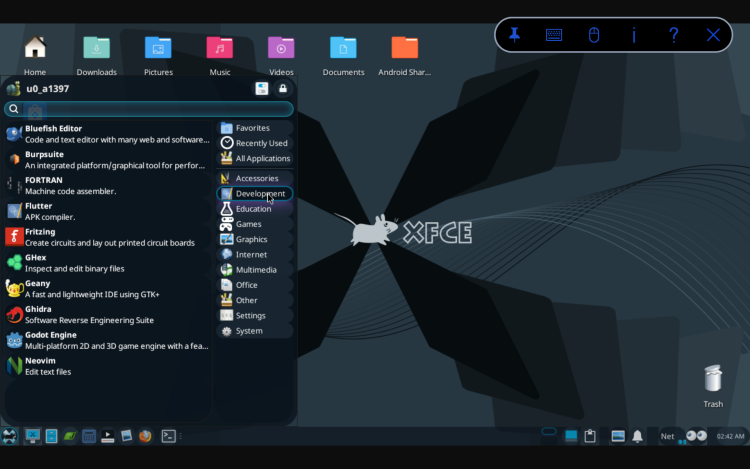750x469 pixels.
Task: Launch Neovim
Action: coord(108,366)
